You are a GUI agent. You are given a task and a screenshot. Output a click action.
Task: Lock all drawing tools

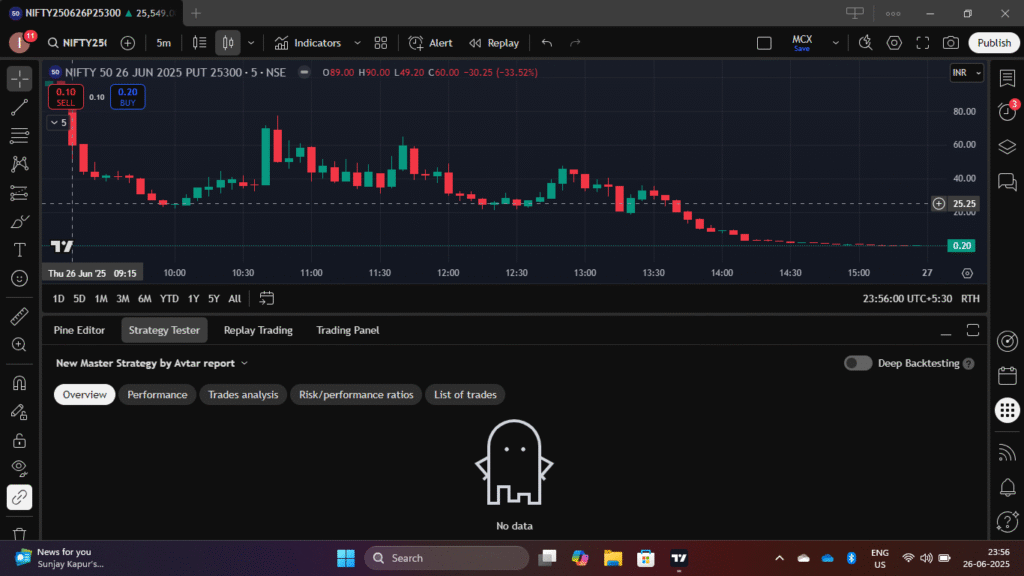(20, 441)
